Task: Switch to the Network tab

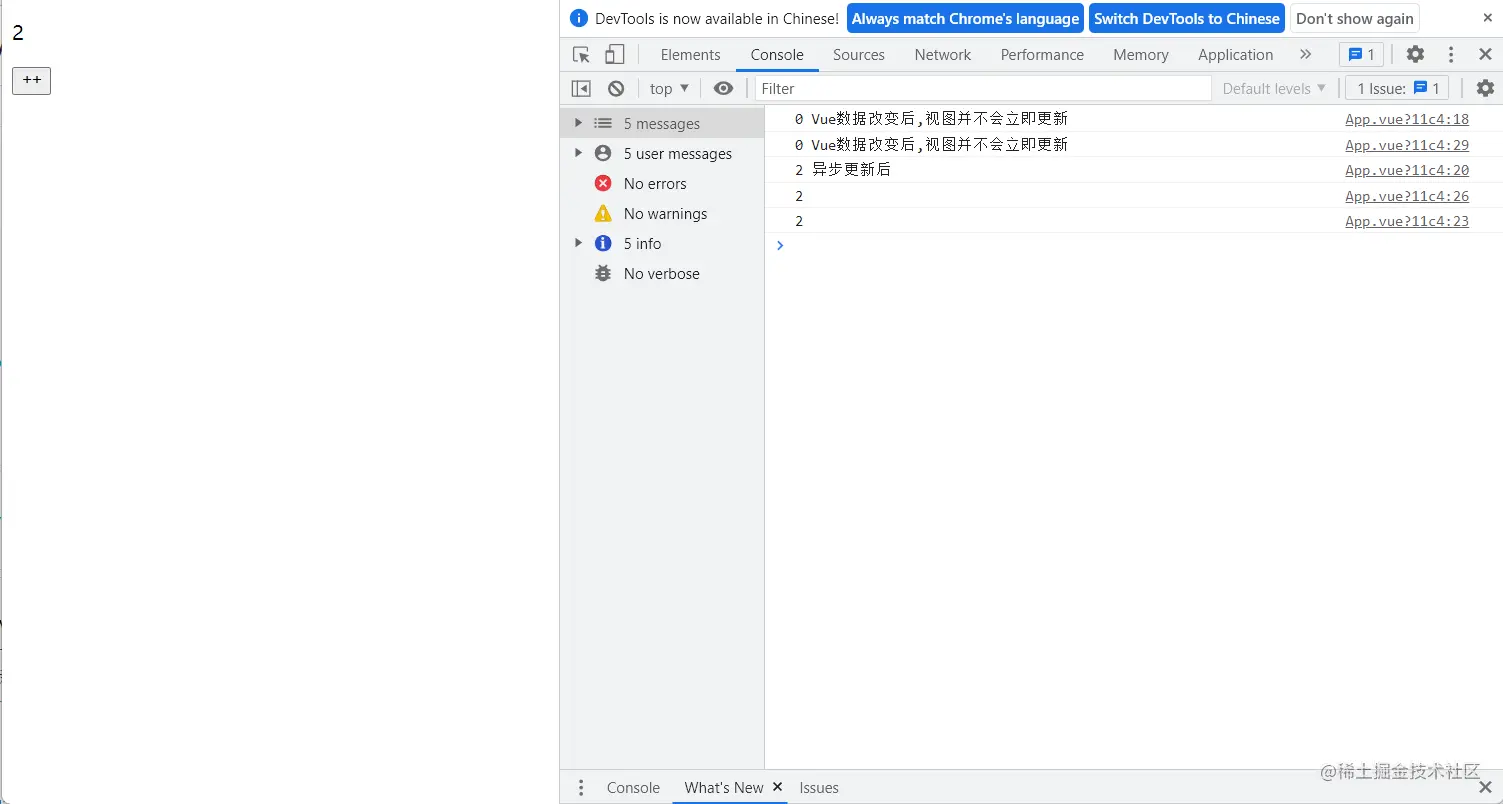Action: 943,55
